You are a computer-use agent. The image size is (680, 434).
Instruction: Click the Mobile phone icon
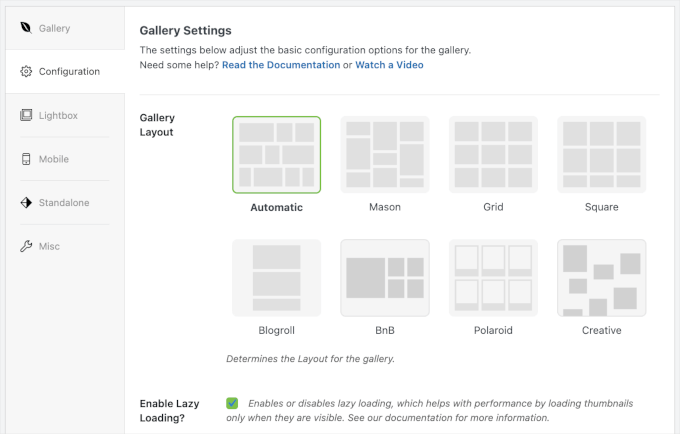26,159
